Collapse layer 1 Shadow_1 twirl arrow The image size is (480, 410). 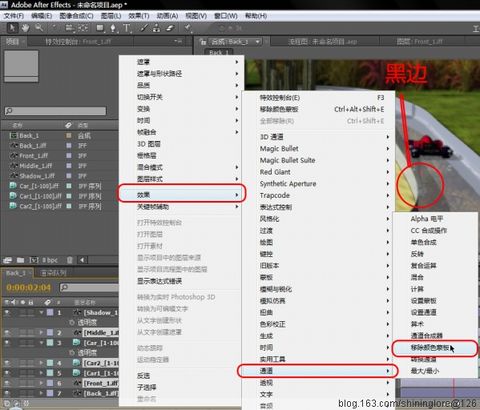tap(42, 313)
